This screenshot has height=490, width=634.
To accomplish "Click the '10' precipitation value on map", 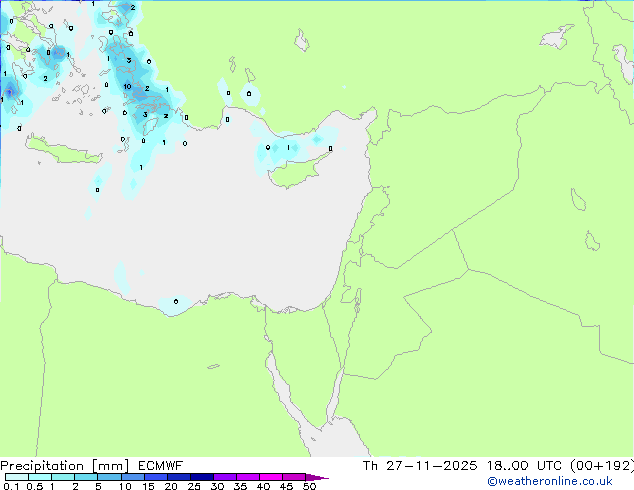I will 127,87.
